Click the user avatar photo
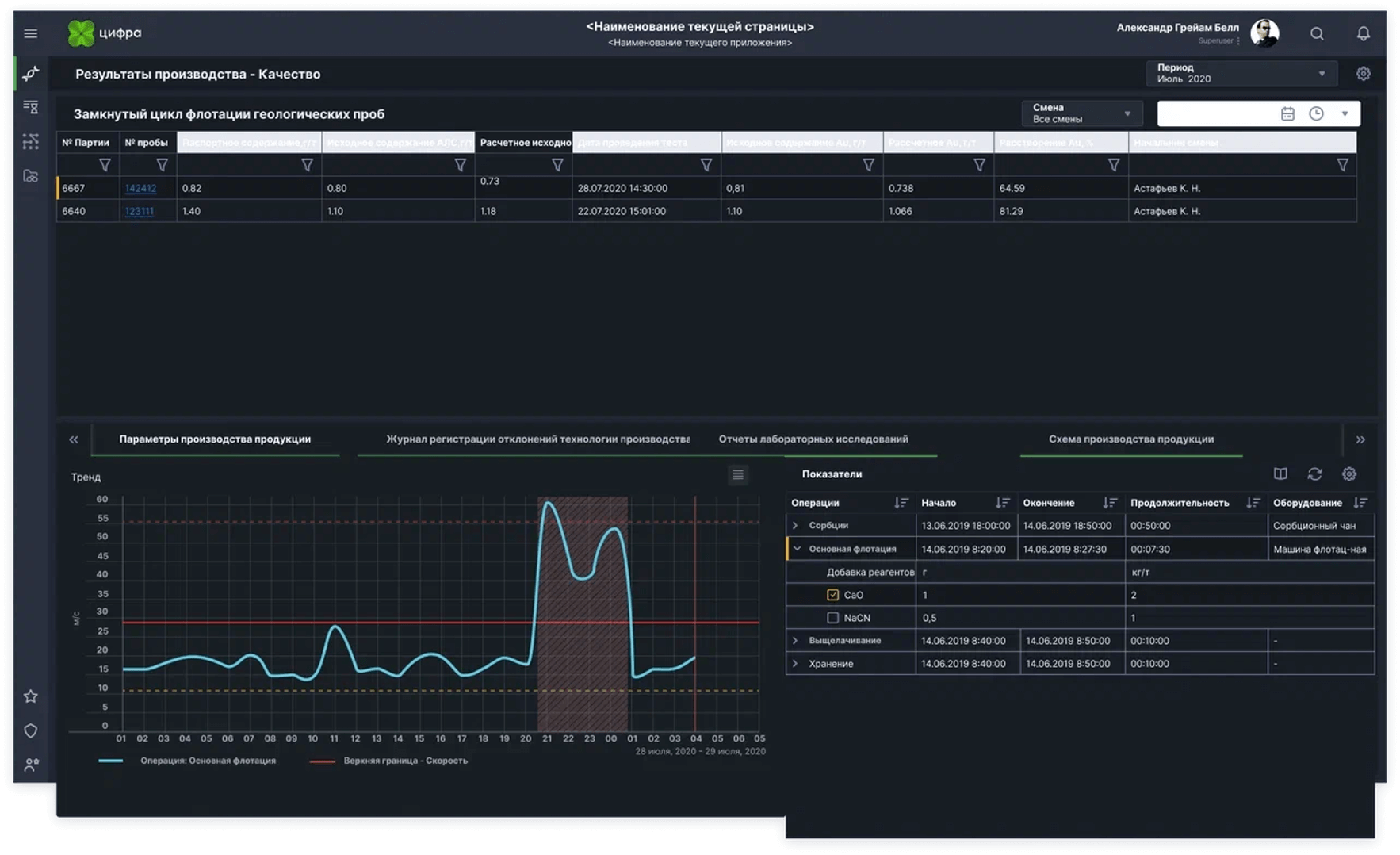This screenshot has width=1400, height=855. [x=1264, y=33]
